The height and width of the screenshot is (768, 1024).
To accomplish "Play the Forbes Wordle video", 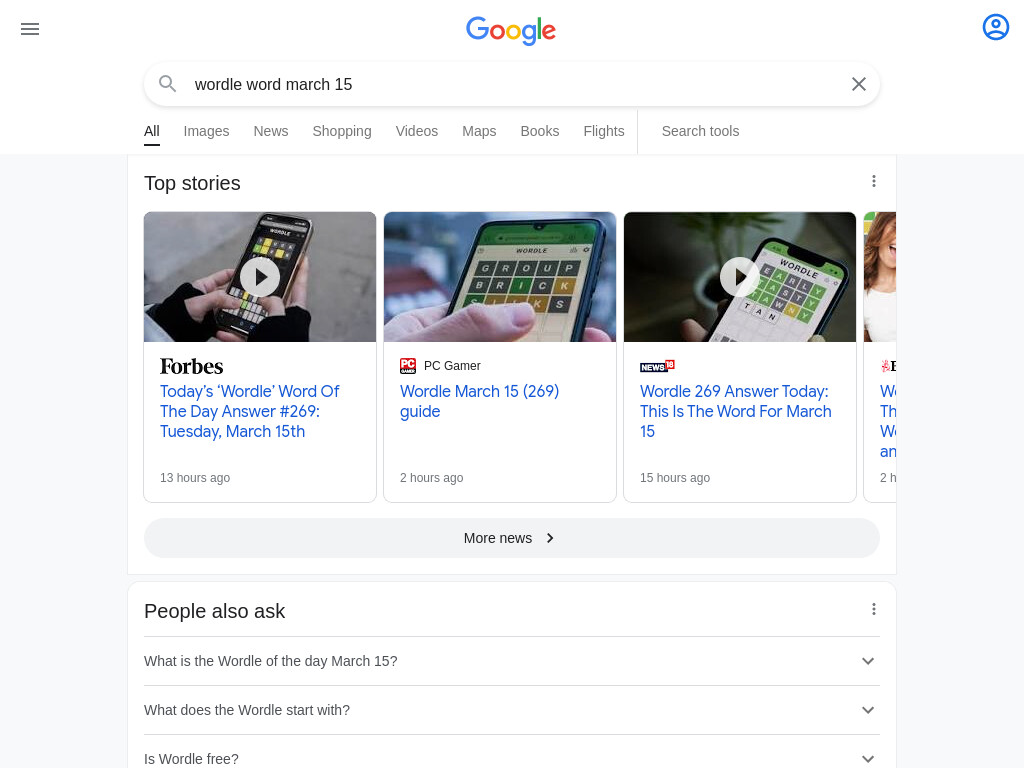I will (260, 277).
